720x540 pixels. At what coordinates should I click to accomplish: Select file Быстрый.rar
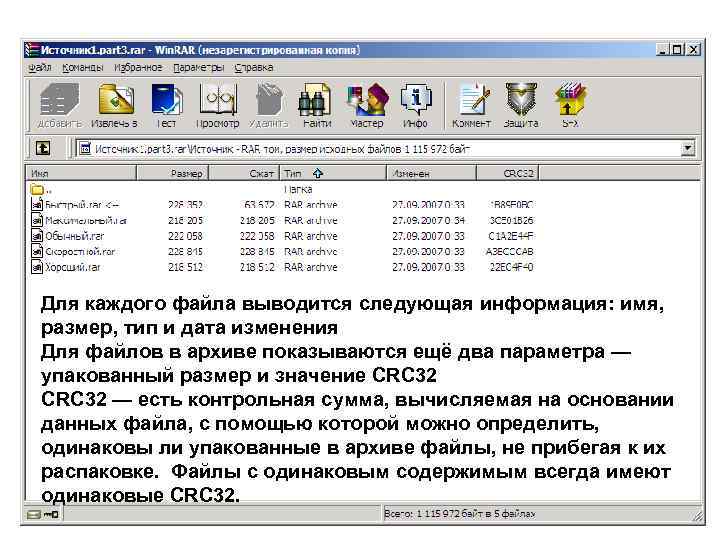[x=75, y=204]
